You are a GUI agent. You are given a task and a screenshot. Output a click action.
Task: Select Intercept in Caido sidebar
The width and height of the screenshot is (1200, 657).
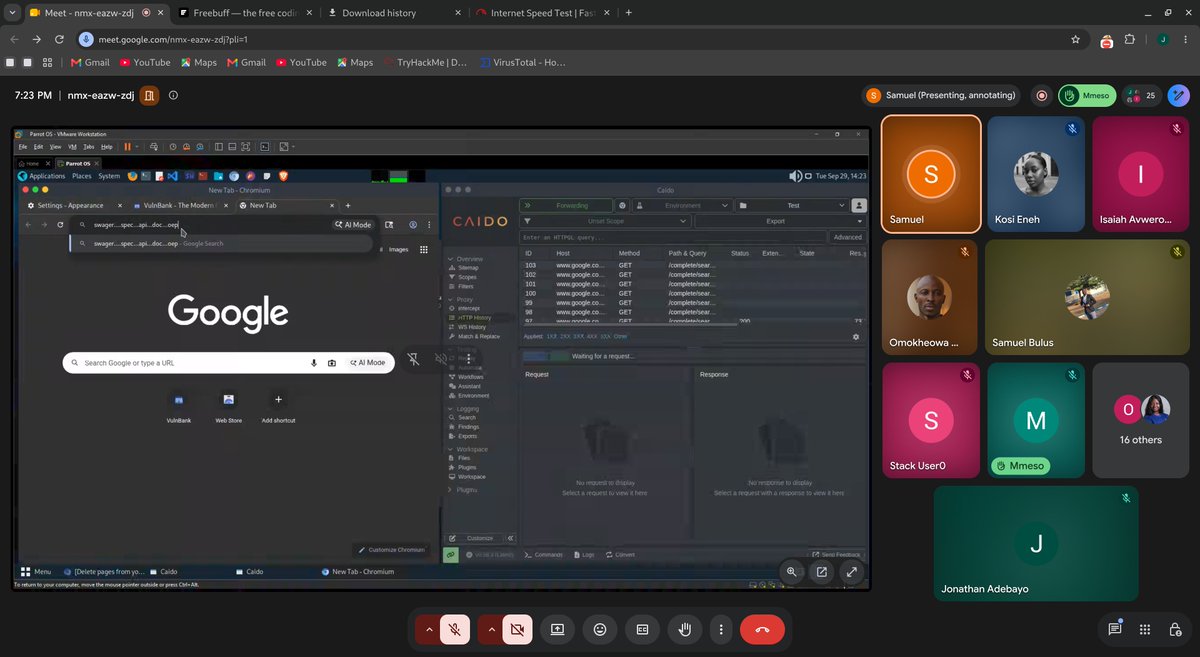(468, 308)
